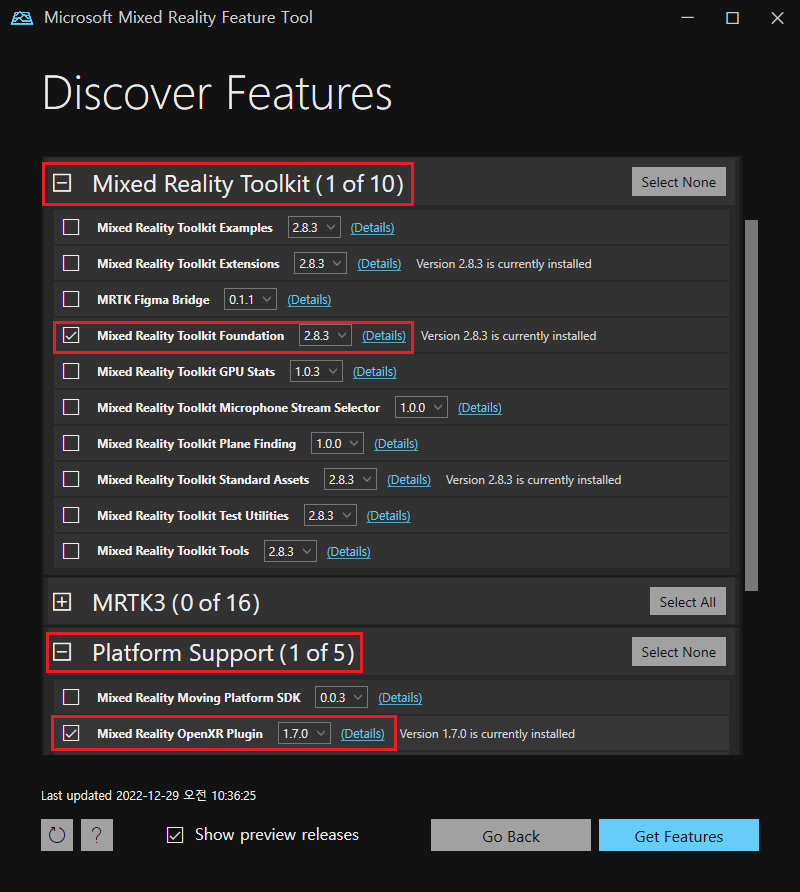Click Select None for Mixed Reality Toolkit

(x=678, y=182)
